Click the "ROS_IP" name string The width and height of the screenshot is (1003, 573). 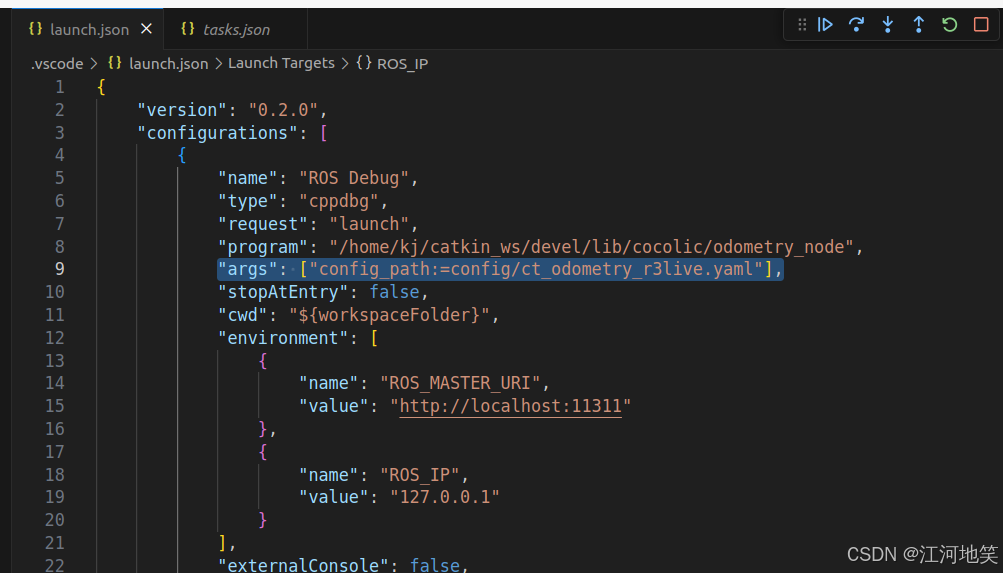[x=420, y=475]
